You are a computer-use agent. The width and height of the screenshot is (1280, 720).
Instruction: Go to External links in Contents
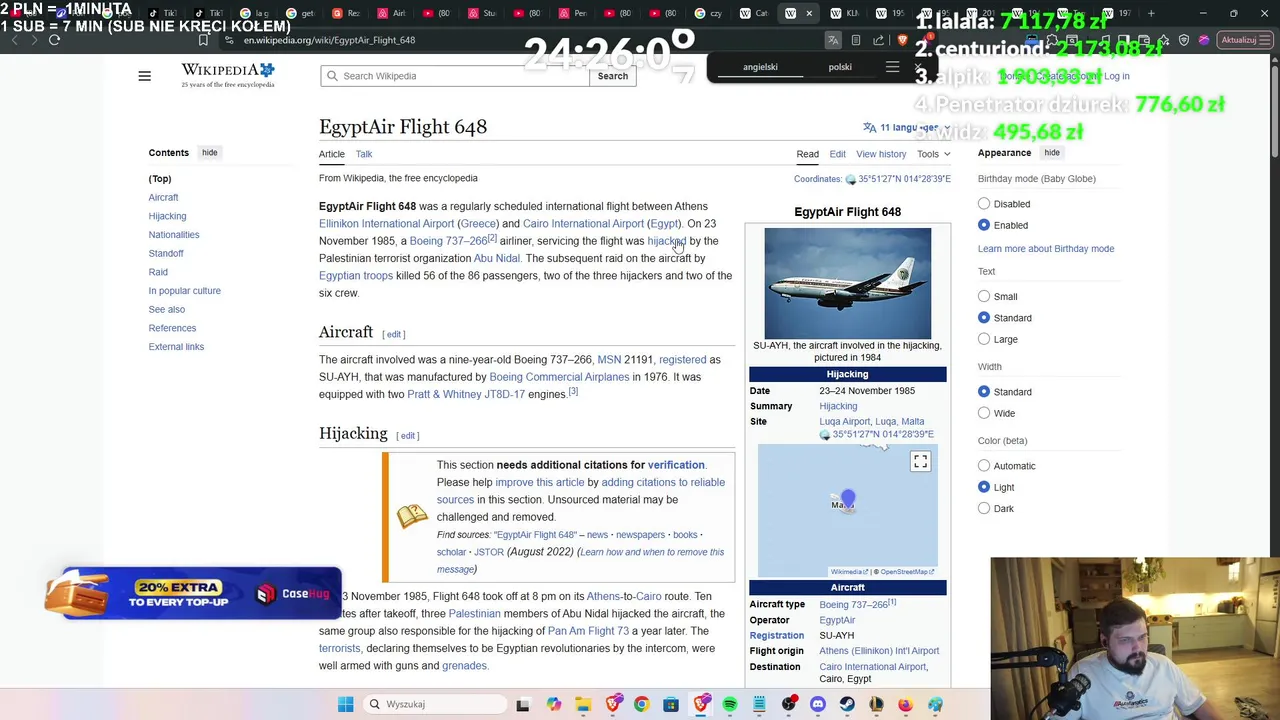coord(176,347)
